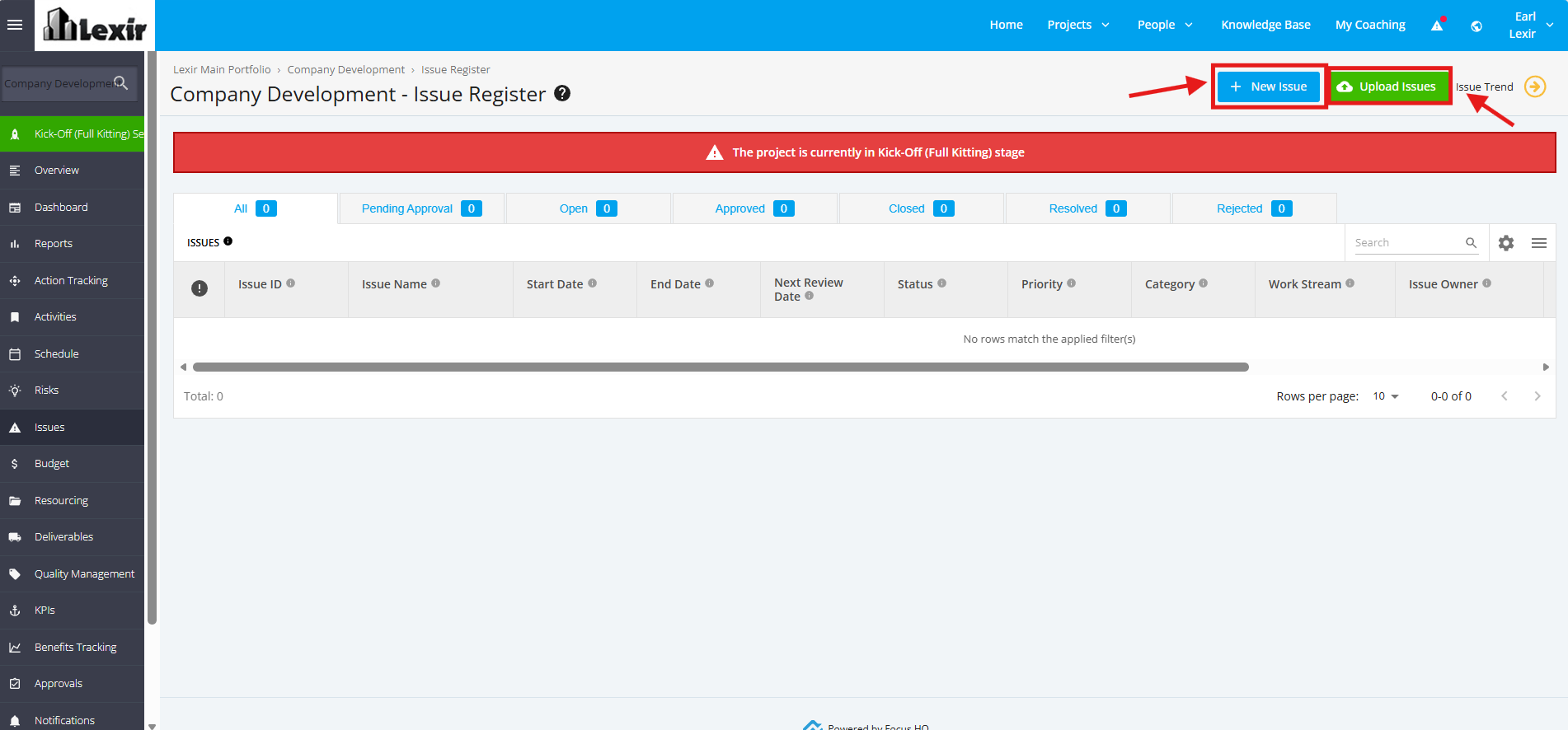
Task: Click Company Development breadcrumb link
Action: [x=346, y=69]
